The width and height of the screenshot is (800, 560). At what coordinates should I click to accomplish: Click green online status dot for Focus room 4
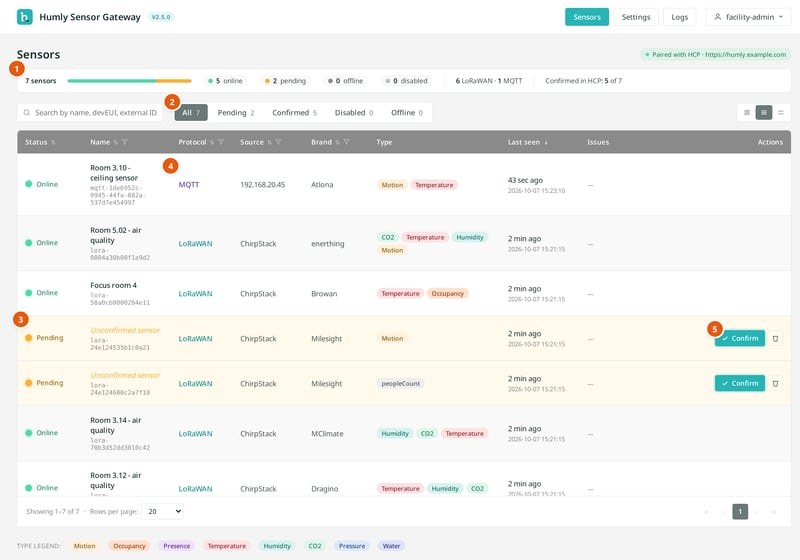(29, 293)
